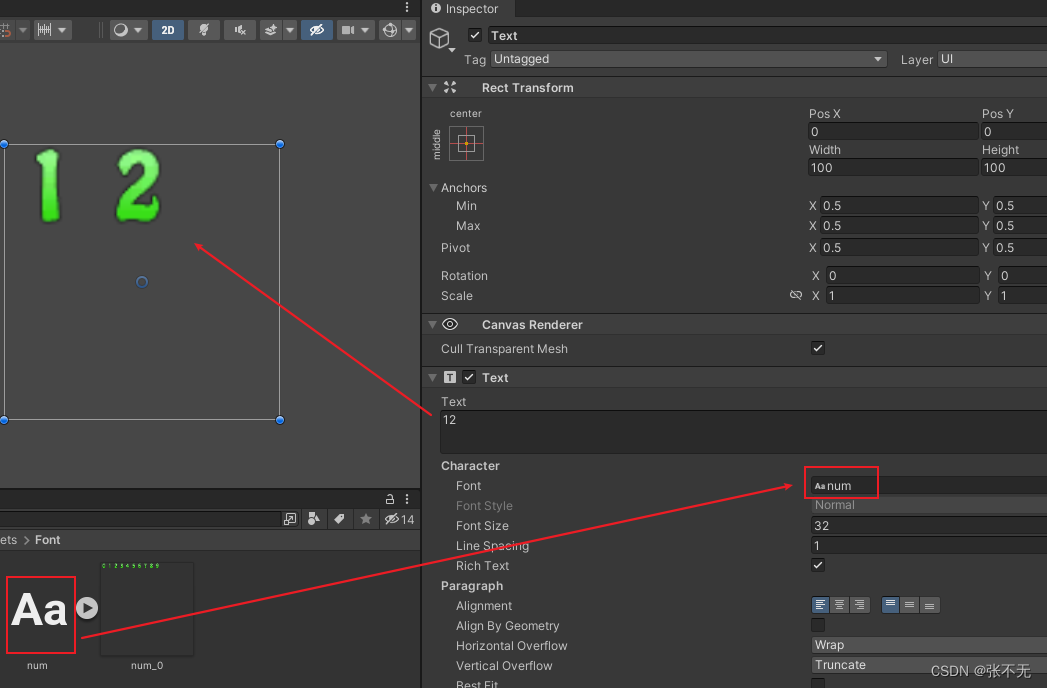1047x688 pixels.
Task: Select the num font asset thumbnail
Action: 40,612
